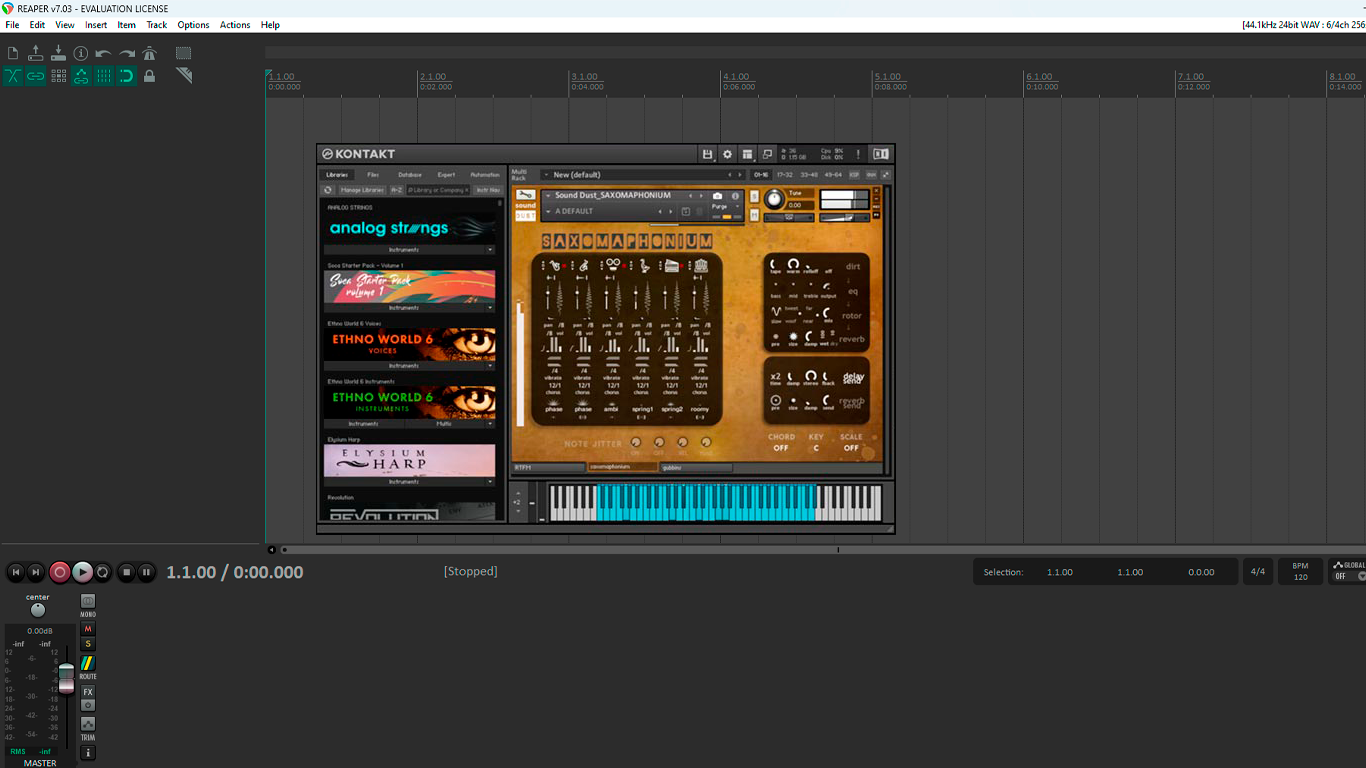This screenshot has height=768, width=1366.
Task: Open Kontakt Expert tab
Action: [x=446, y=175]
